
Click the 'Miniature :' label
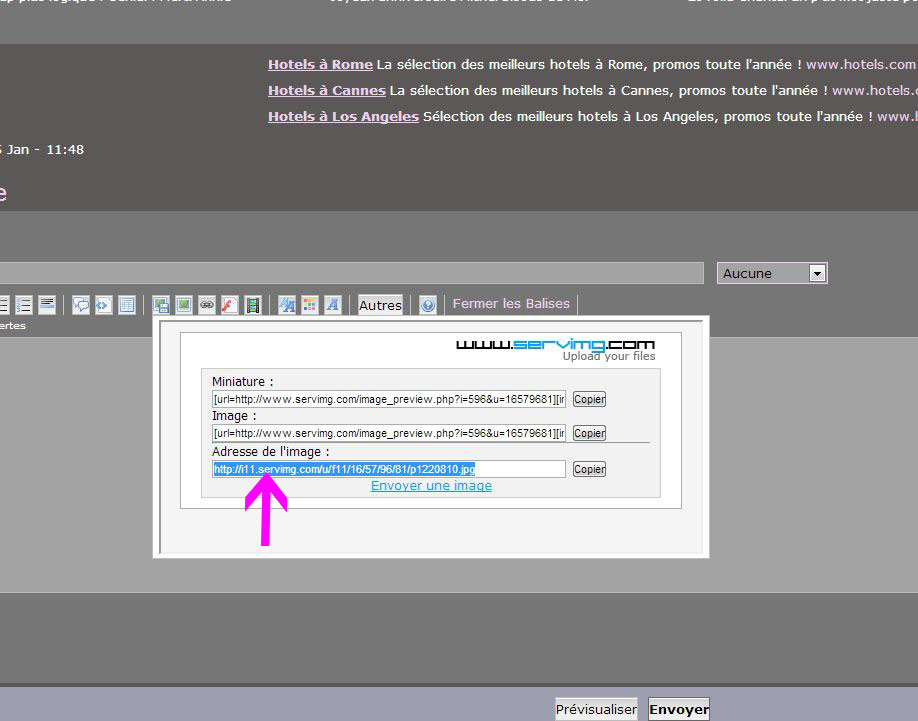(242, 382)
